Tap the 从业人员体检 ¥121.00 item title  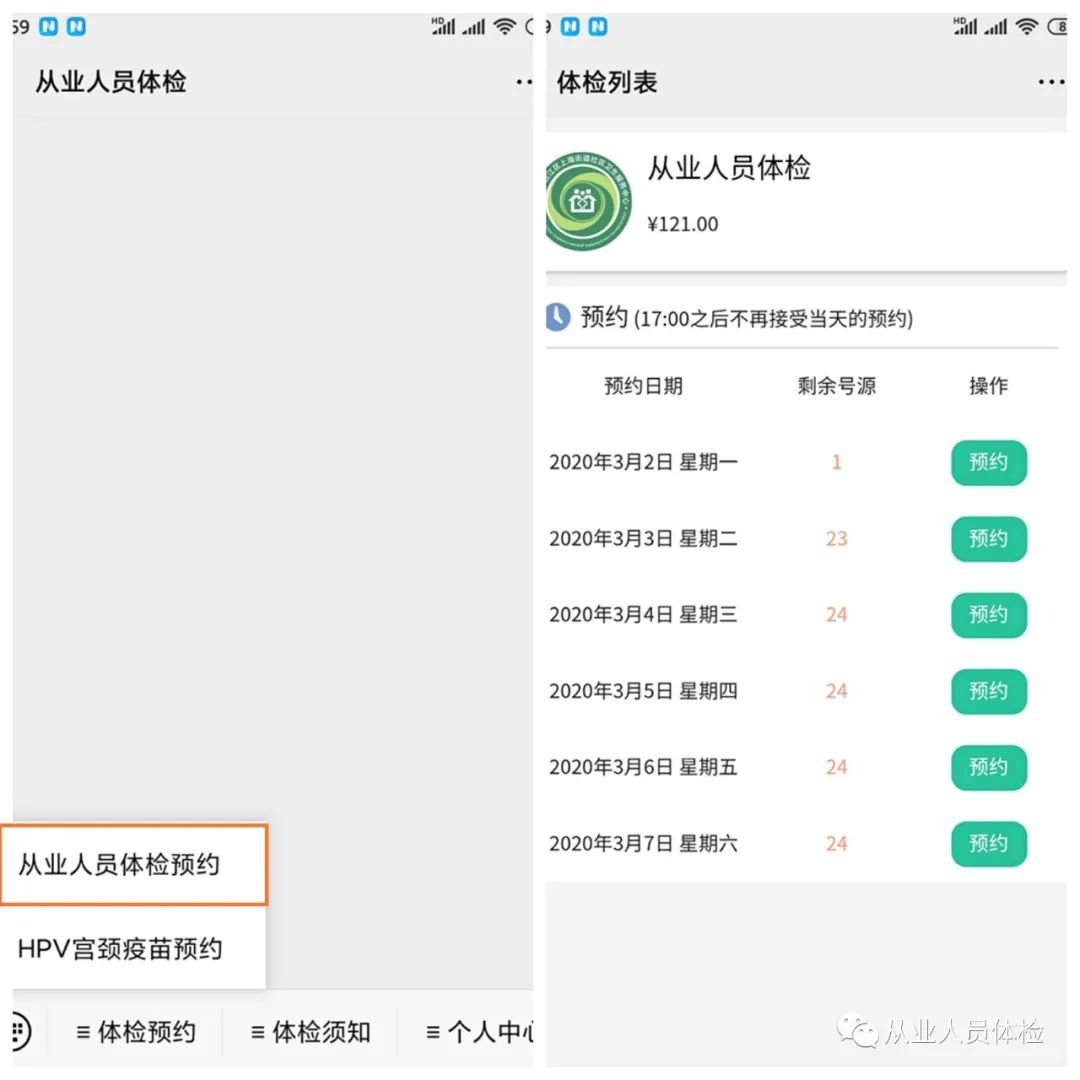click(x=729, y=168)
